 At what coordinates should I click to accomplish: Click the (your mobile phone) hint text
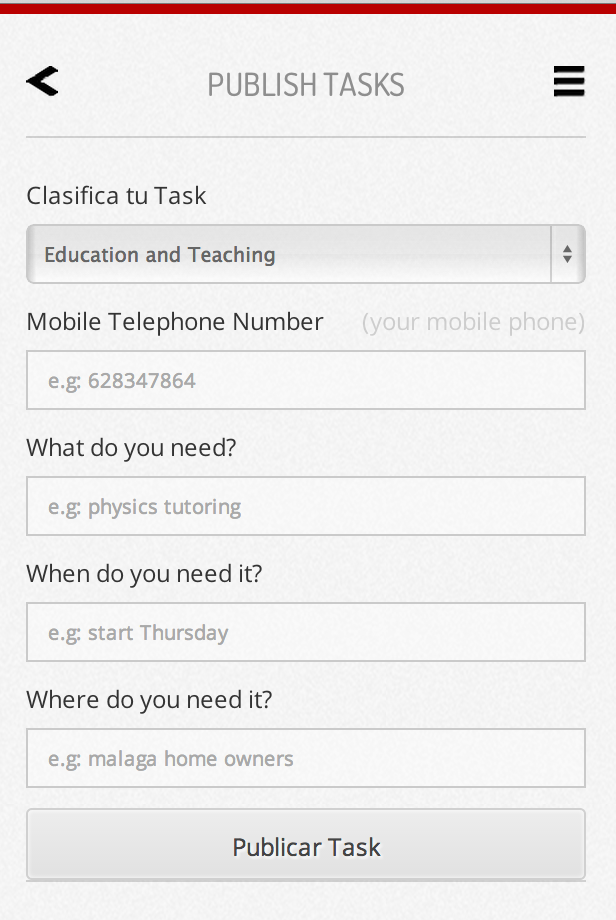click(473, 322)
